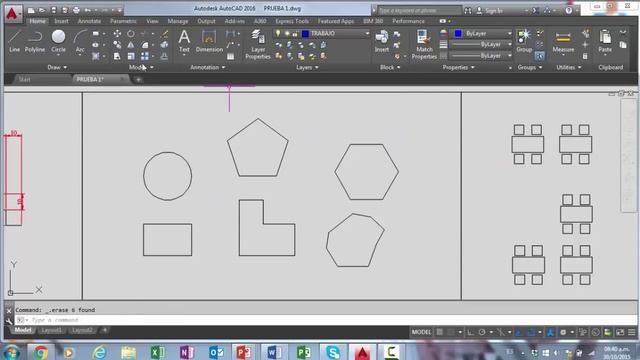Click the Insert block tool
Image resolution: width=640 pixels, height=360 pixels.
click(382, 41)
